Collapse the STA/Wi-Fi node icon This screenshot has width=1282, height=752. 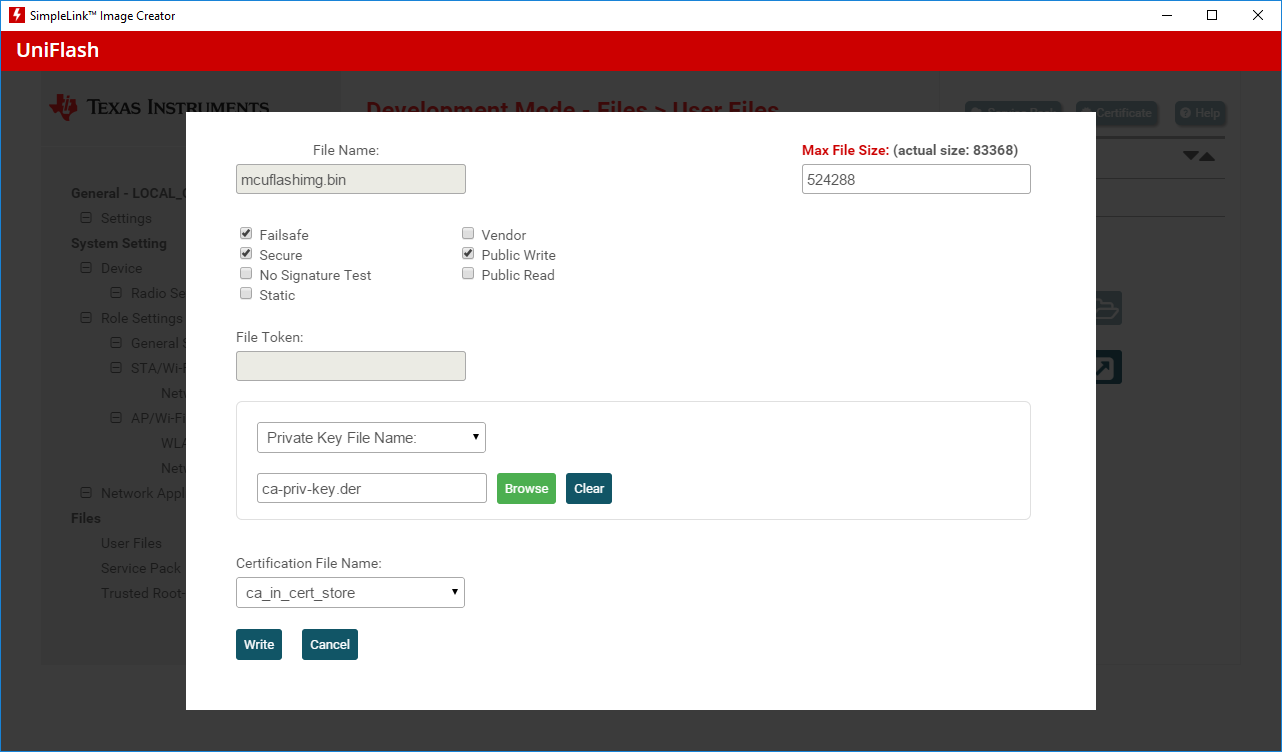tap(116, 368)
